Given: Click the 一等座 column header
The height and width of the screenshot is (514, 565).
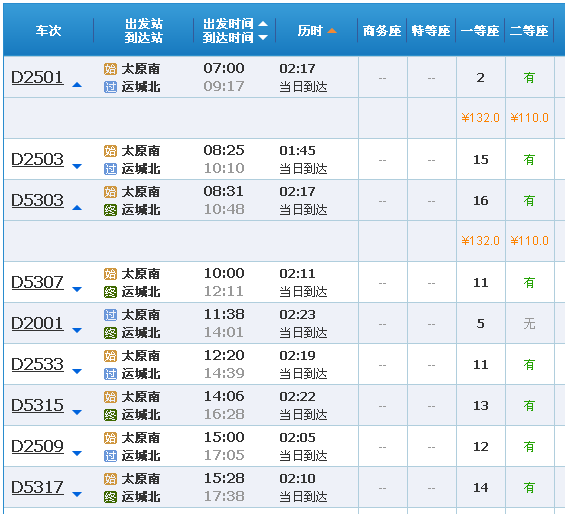Looking at the screenshot, I should coord(480,31).
